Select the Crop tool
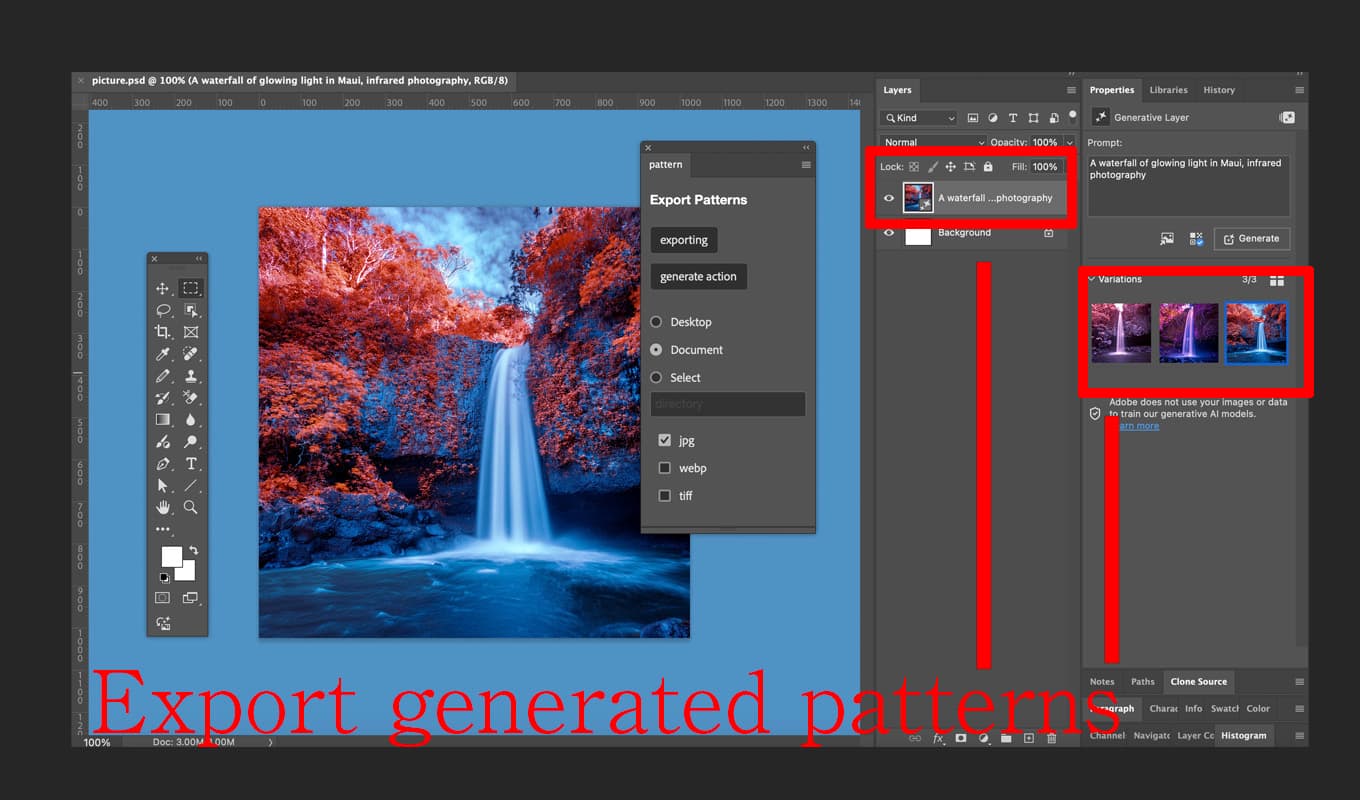The height and width of the screenshot is (800, 1360). point(161,332)
